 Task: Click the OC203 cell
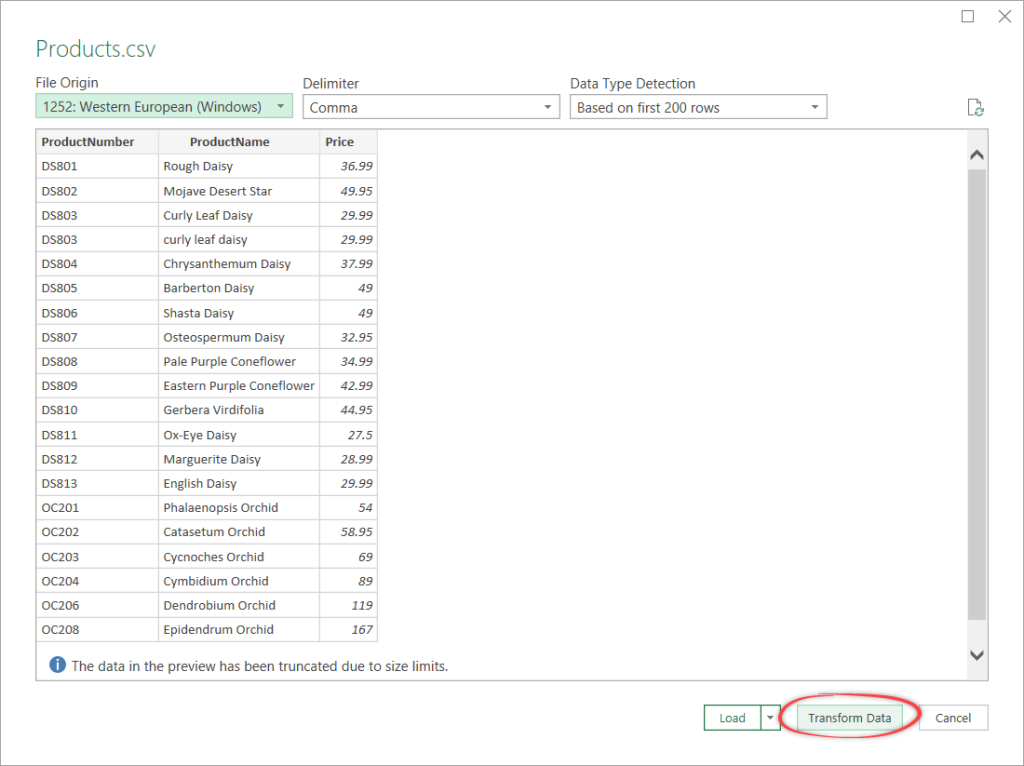97,556
